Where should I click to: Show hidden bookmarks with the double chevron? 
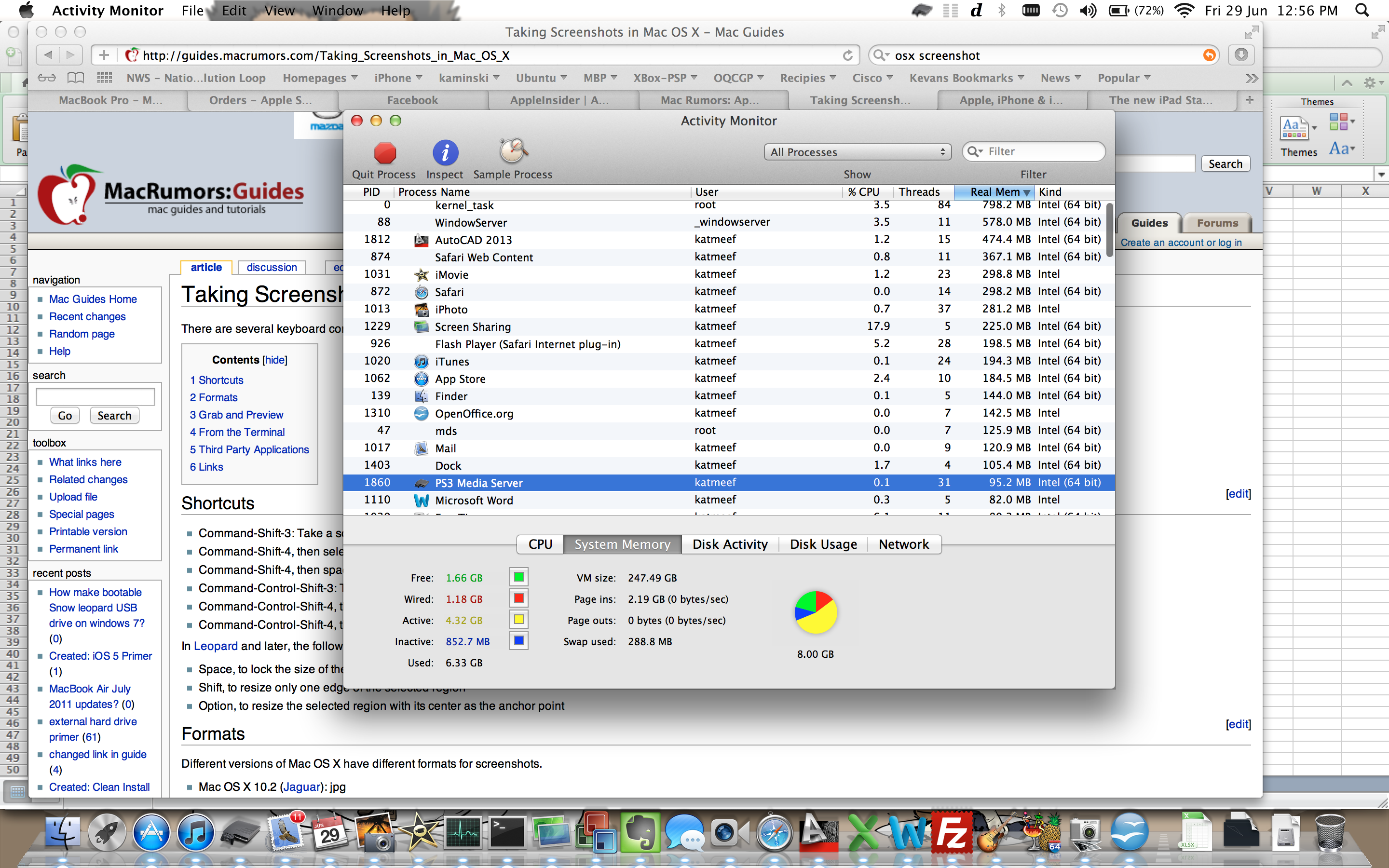[1252, 78]
